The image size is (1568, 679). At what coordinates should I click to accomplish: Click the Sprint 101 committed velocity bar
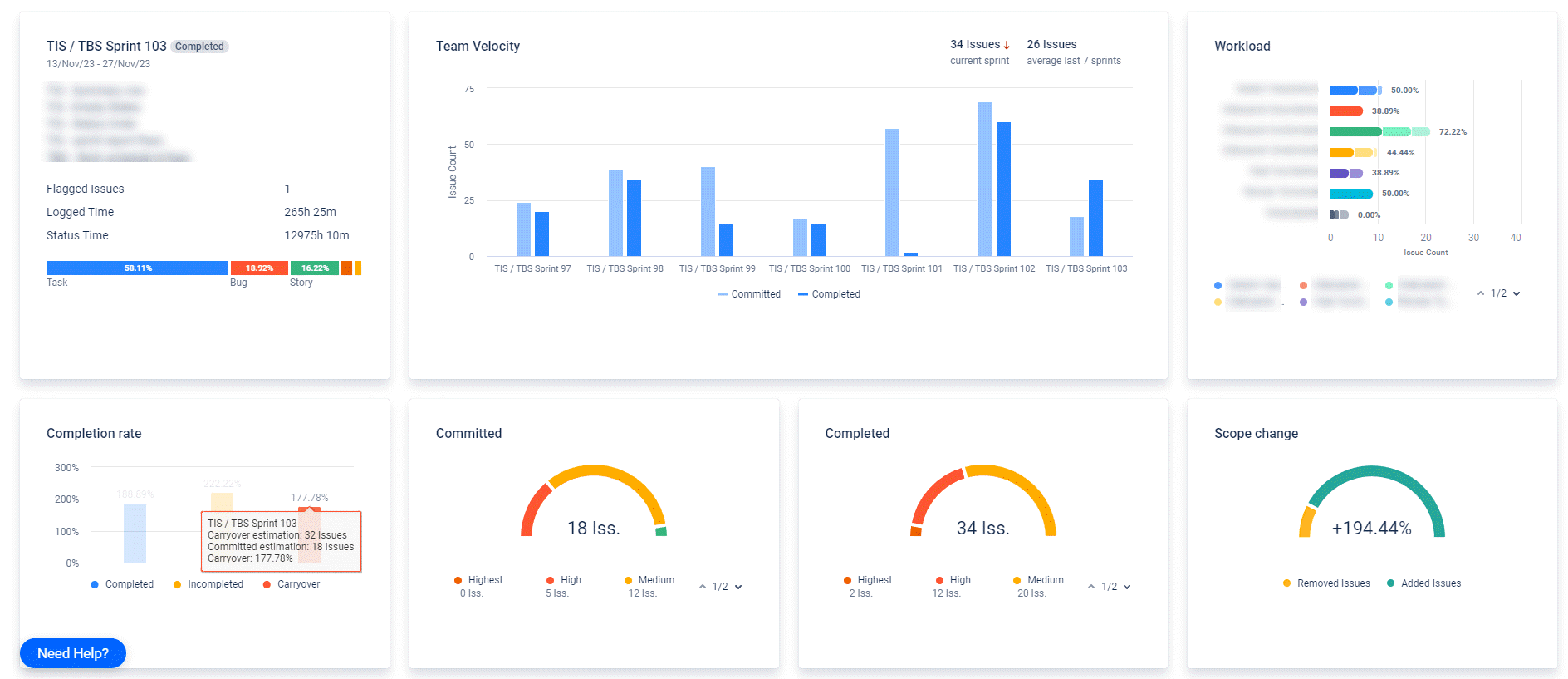892,192
